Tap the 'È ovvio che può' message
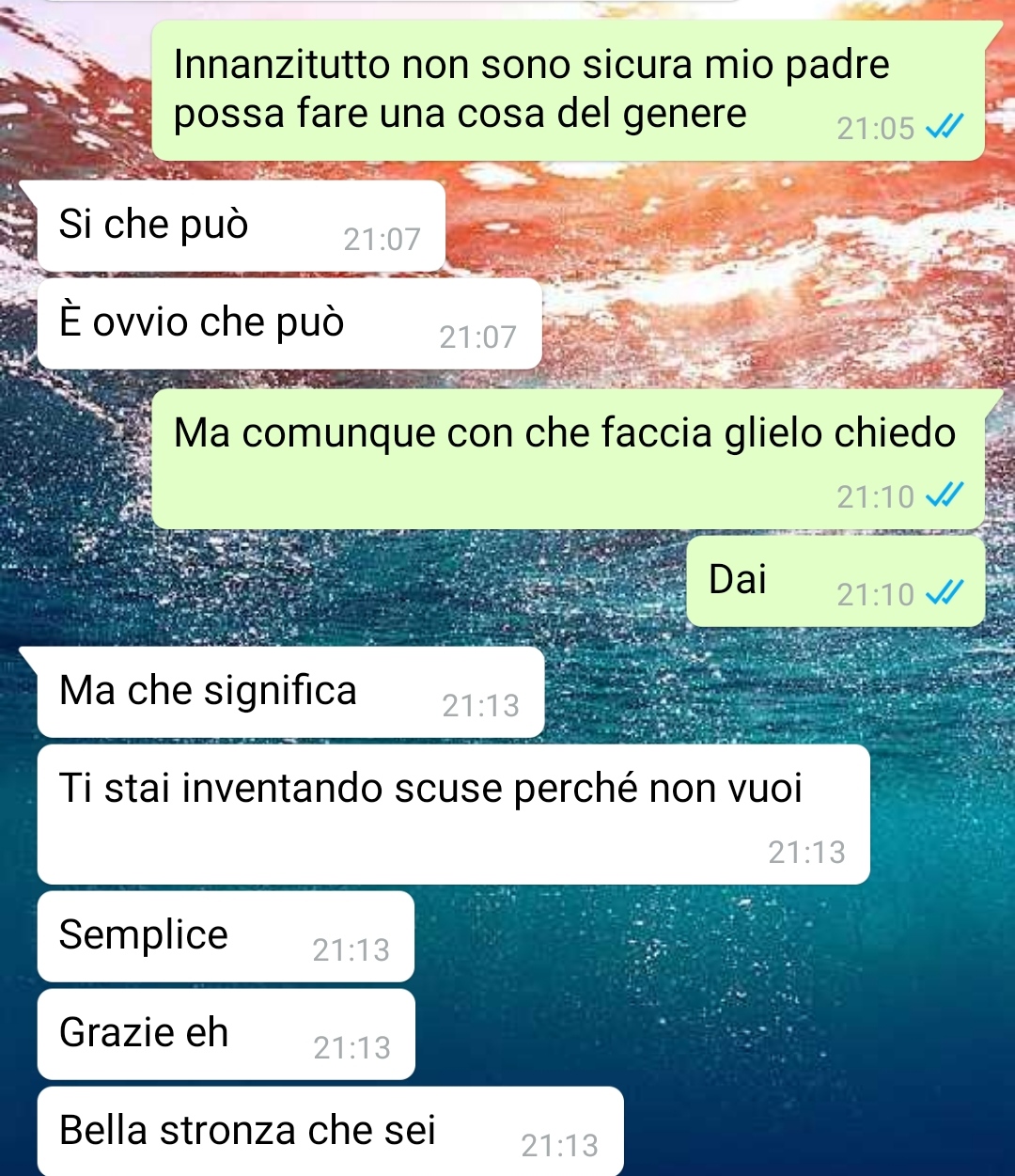The image size is (1015, 1176). (x=289, y=323)
